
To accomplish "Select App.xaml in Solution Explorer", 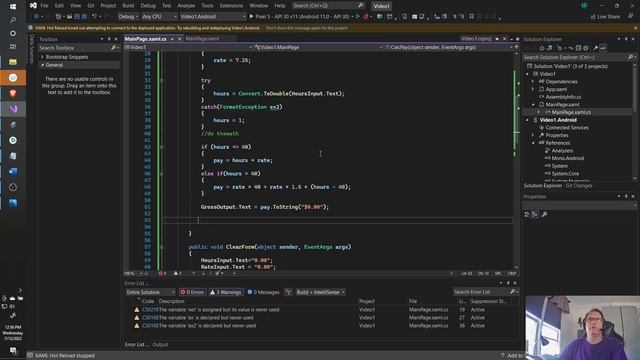I will pyautogui.click(x=556, y=89).
